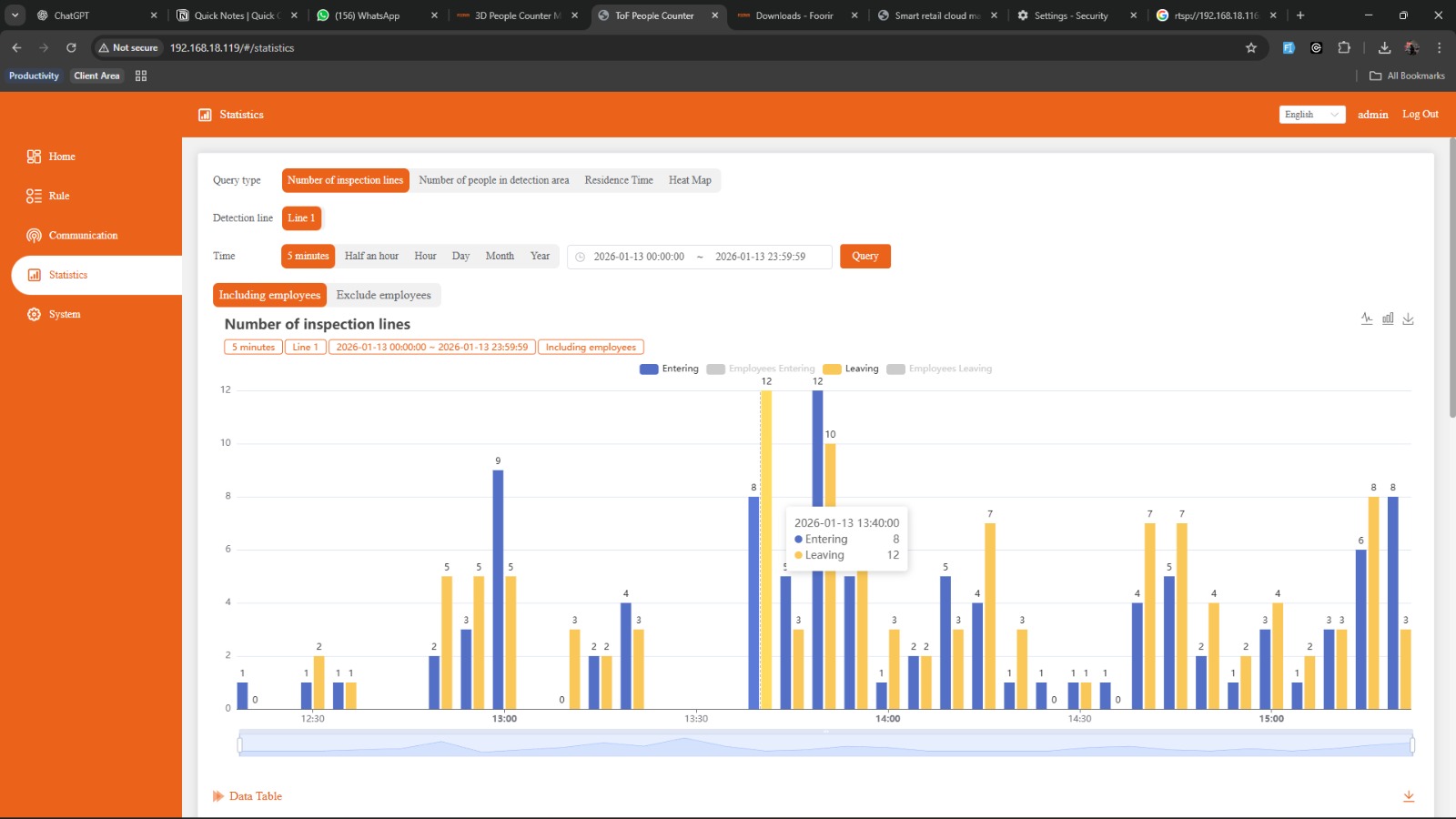Image resolution: width=1456 pixels, height=819 pixels.
Task: Click the chart zoom slider right handle
Action: [x=1412, y=745]
